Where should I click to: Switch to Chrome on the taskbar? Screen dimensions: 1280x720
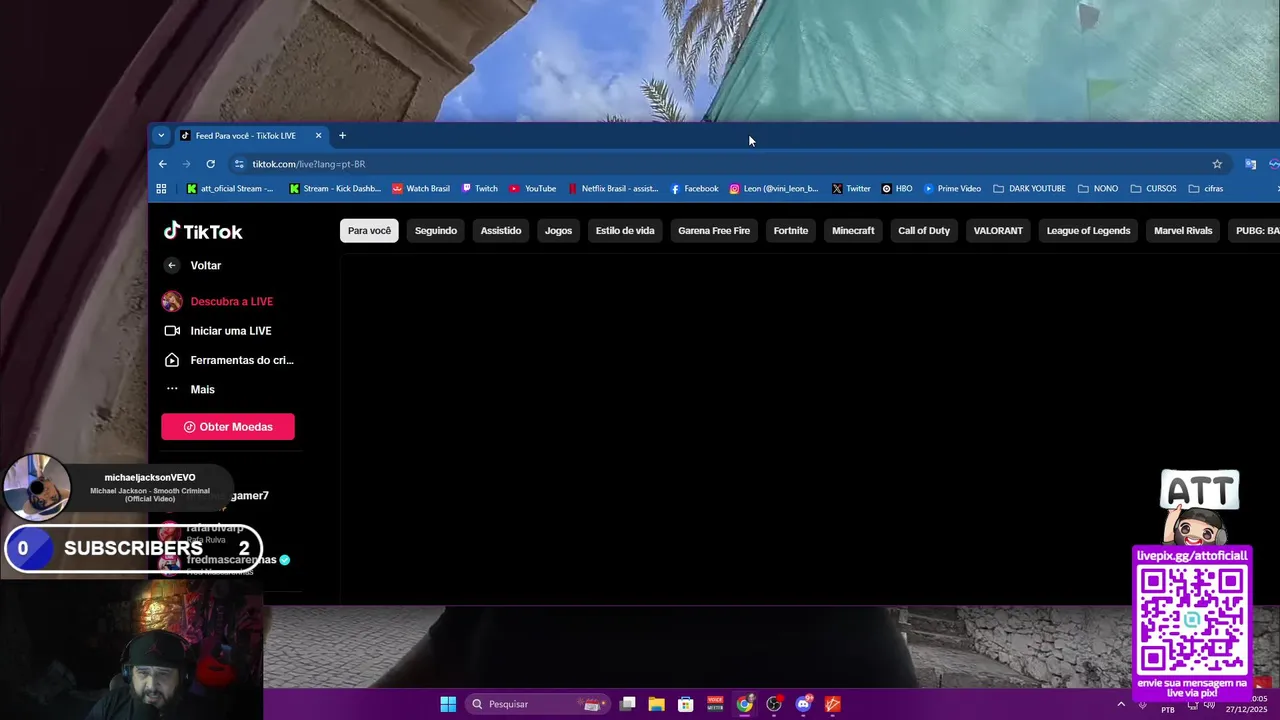point(745,704)
